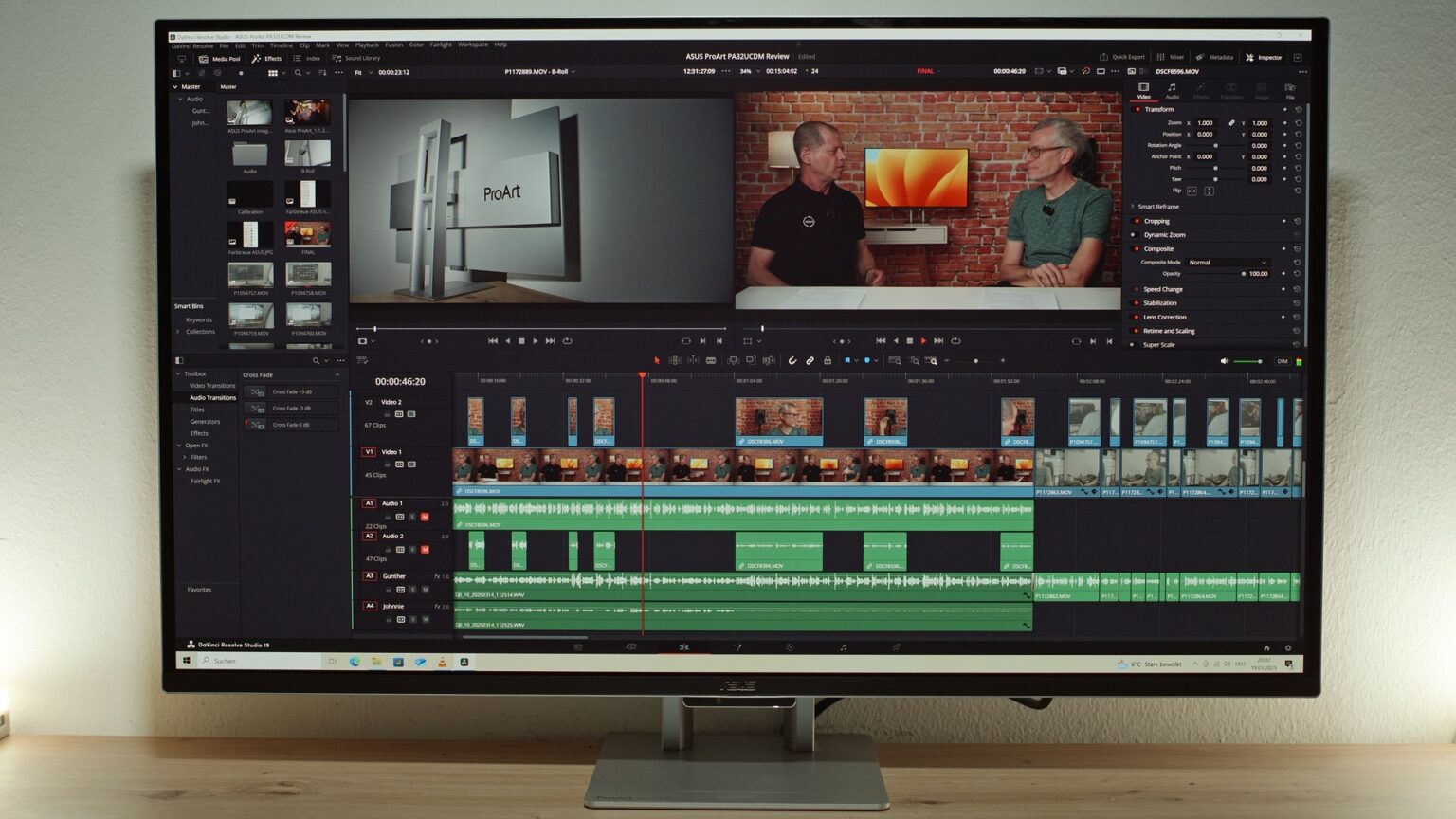Mute the Gunther audio track

[x=425, y=589]
